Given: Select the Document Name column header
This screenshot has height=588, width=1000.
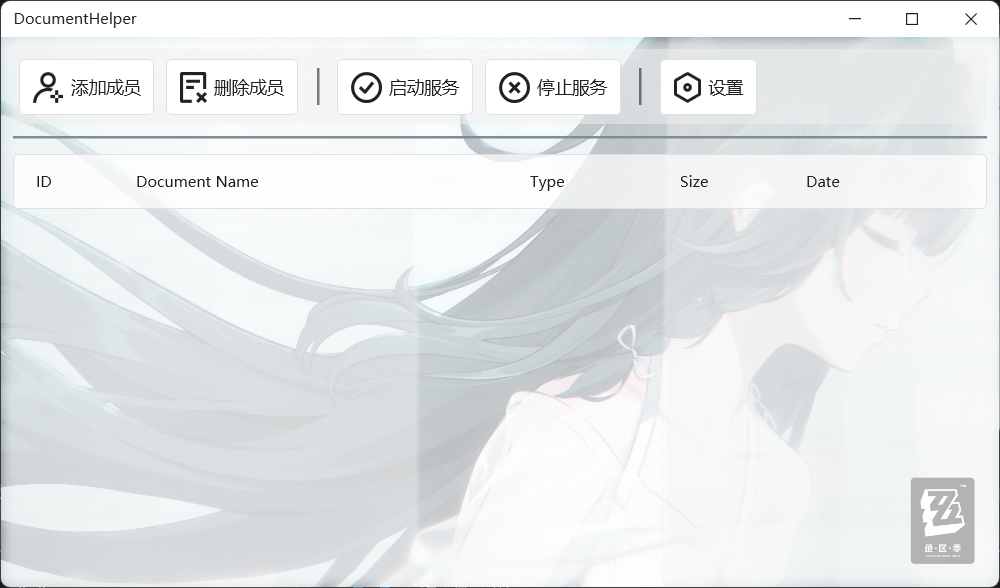Looking at the screenshot, I should 197,182.
